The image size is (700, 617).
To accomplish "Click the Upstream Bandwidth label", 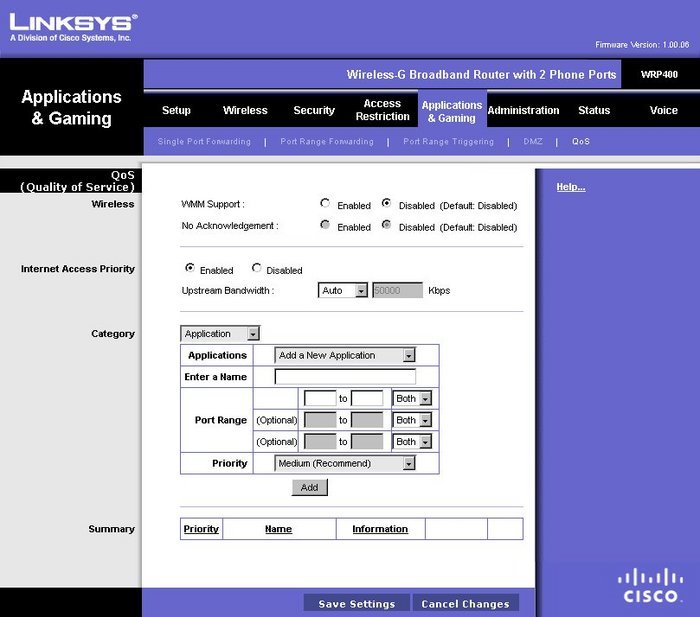I will pyautogui.click(x=228, y=291).
